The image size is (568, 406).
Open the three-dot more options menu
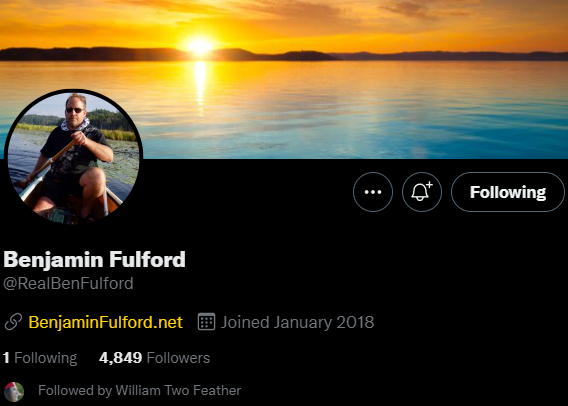pyautogui.click(x=373, y=192)
